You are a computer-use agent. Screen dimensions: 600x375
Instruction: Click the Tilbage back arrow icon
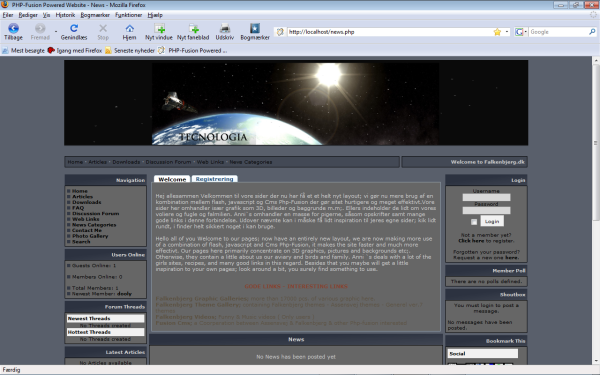point(13,28)
